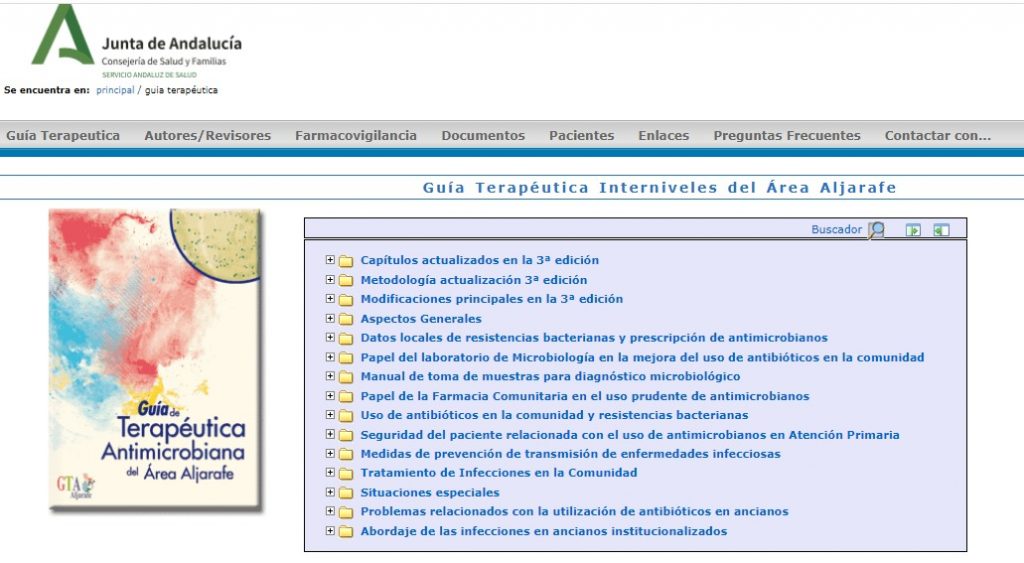Expand the Situaciones especiales node
The height and width of the screenshot is (563, 1024).
[330, 492]
